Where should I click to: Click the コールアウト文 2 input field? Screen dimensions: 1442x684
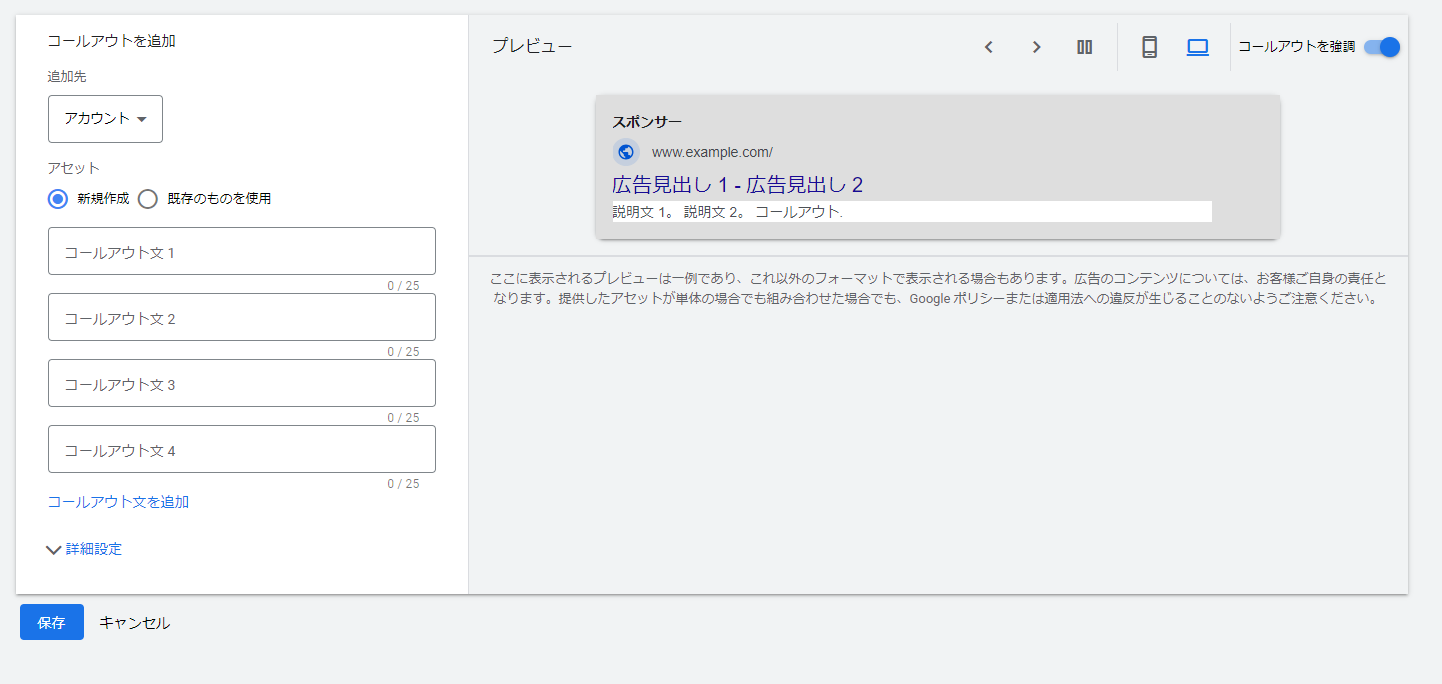pos(241,317)
